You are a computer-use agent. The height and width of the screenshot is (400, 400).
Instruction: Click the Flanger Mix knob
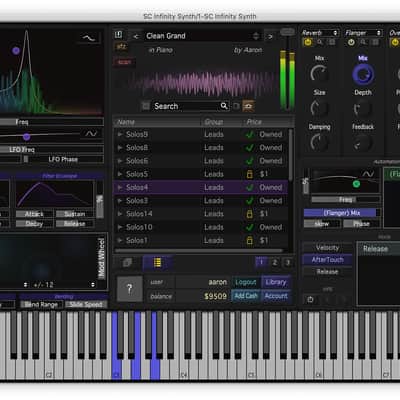(363, 74)
